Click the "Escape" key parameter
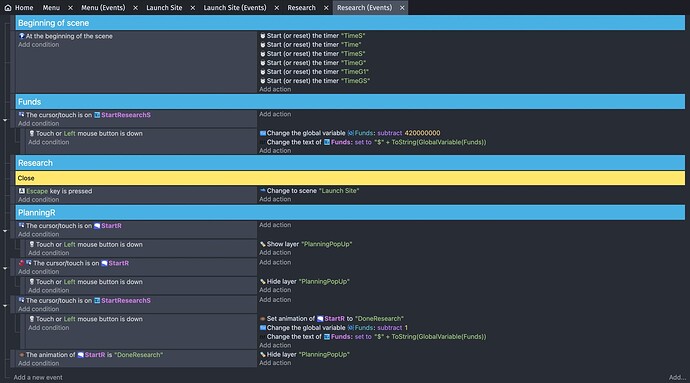The width and height of the screenshot is (690, 383). (37, 191)
